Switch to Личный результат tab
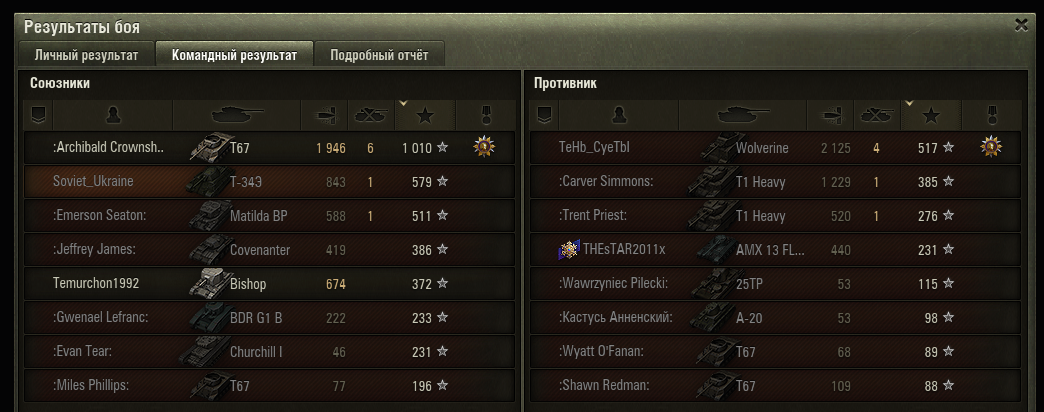 (87, 55)
